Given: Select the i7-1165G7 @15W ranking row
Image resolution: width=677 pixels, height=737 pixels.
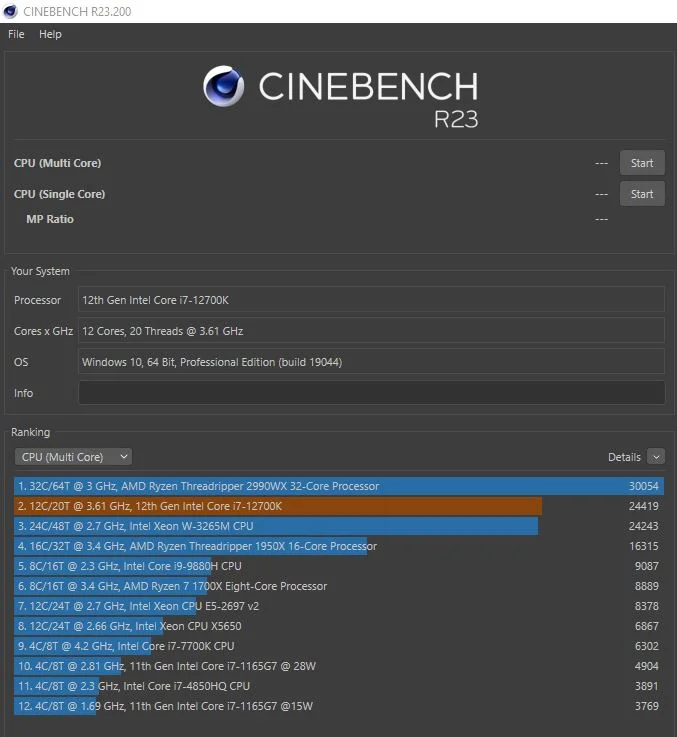Looking at the screenshot, I should pos(338,706).
